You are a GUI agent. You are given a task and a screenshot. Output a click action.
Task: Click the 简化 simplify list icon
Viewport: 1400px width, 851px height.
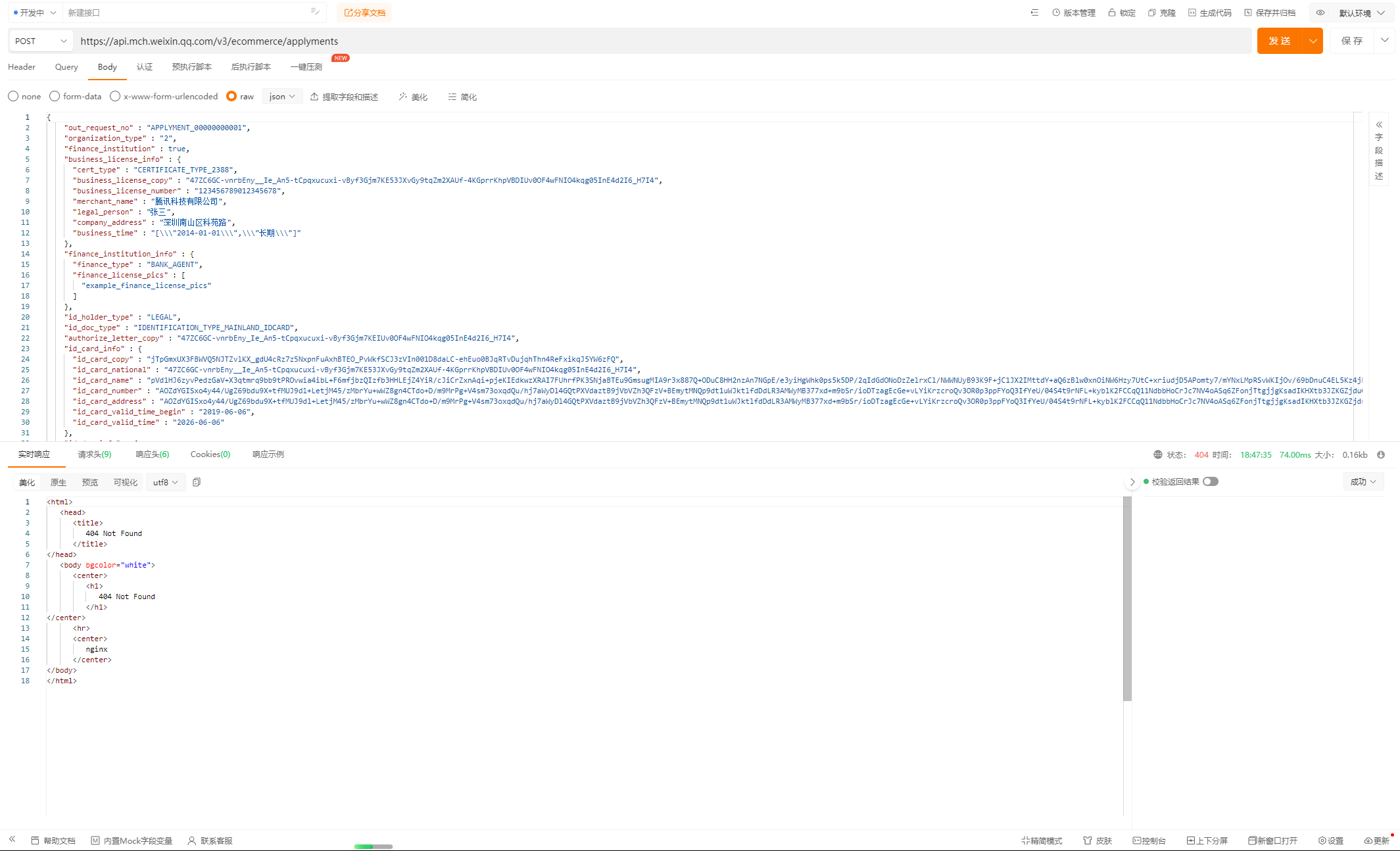[x=452, y=97]
